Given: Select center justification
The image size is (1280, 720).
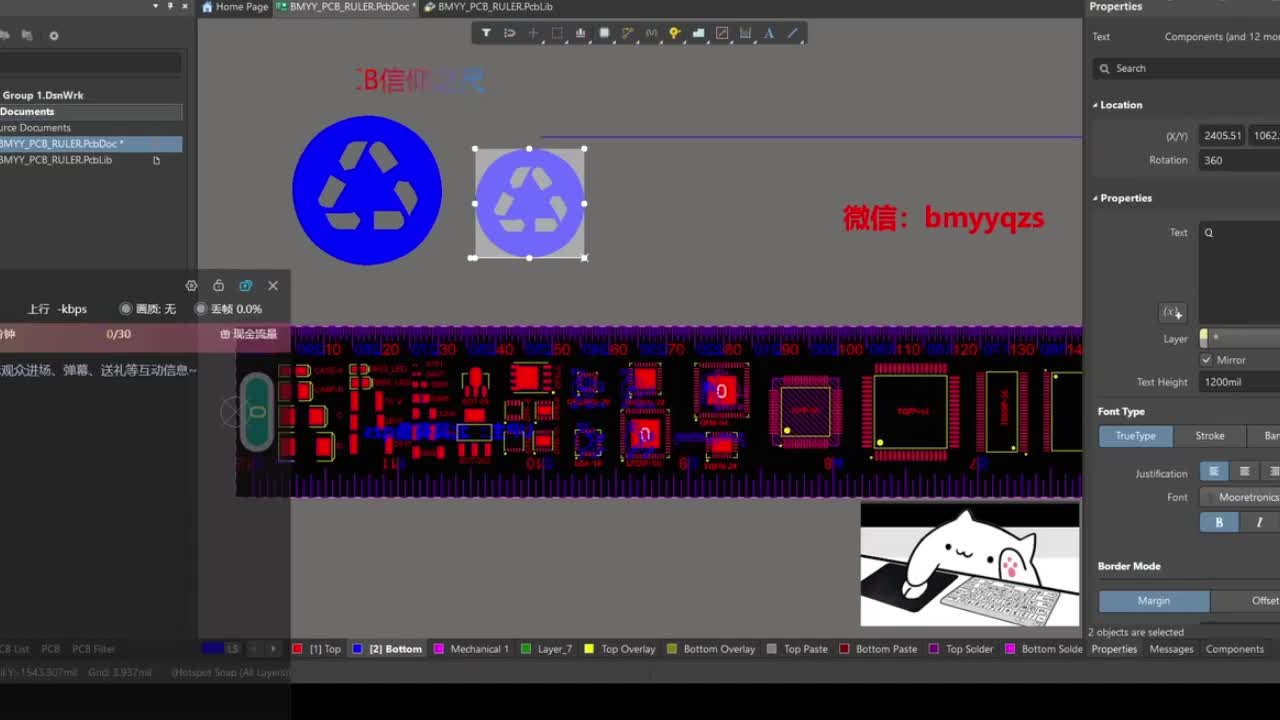Looking at the screenshot, I should [1244, 471].
